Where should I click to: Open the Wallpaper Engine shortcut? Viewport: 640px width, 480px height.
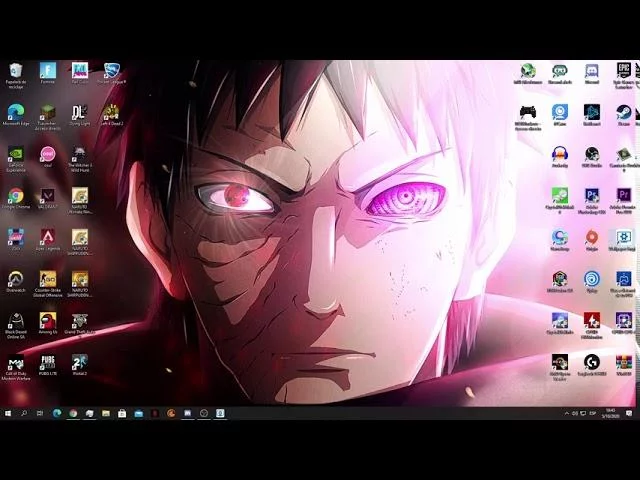[x=624, y=240]
